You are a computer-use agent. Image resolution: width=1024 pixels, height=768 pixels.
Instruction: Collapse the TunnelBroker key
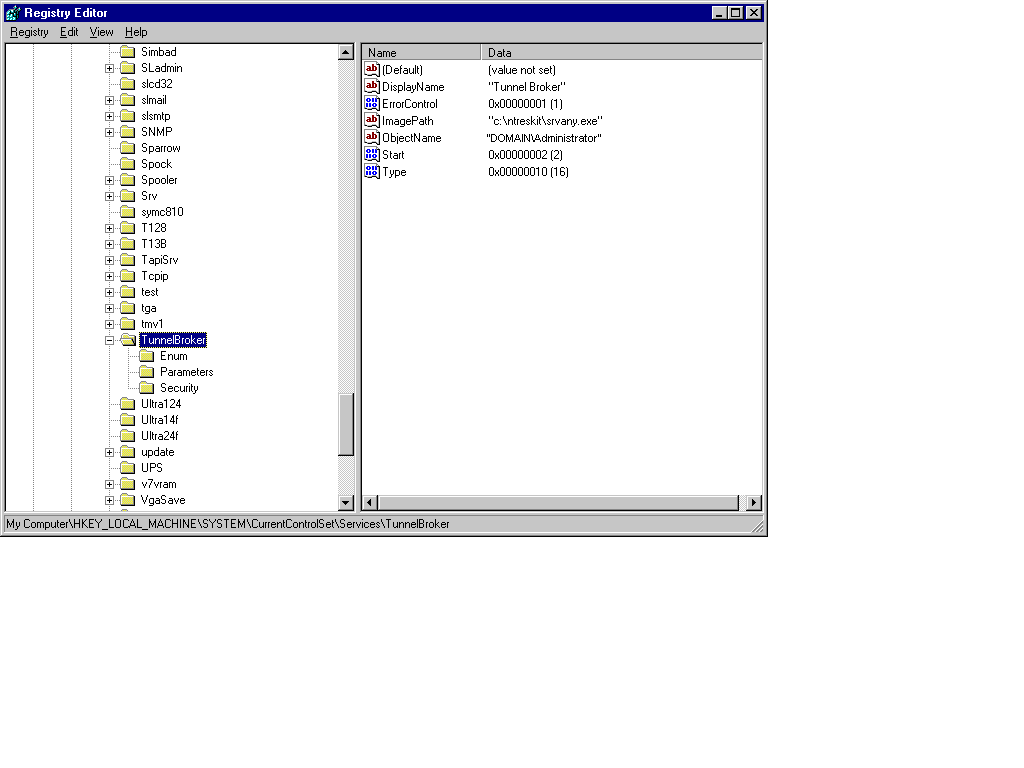tap(109, 340)
